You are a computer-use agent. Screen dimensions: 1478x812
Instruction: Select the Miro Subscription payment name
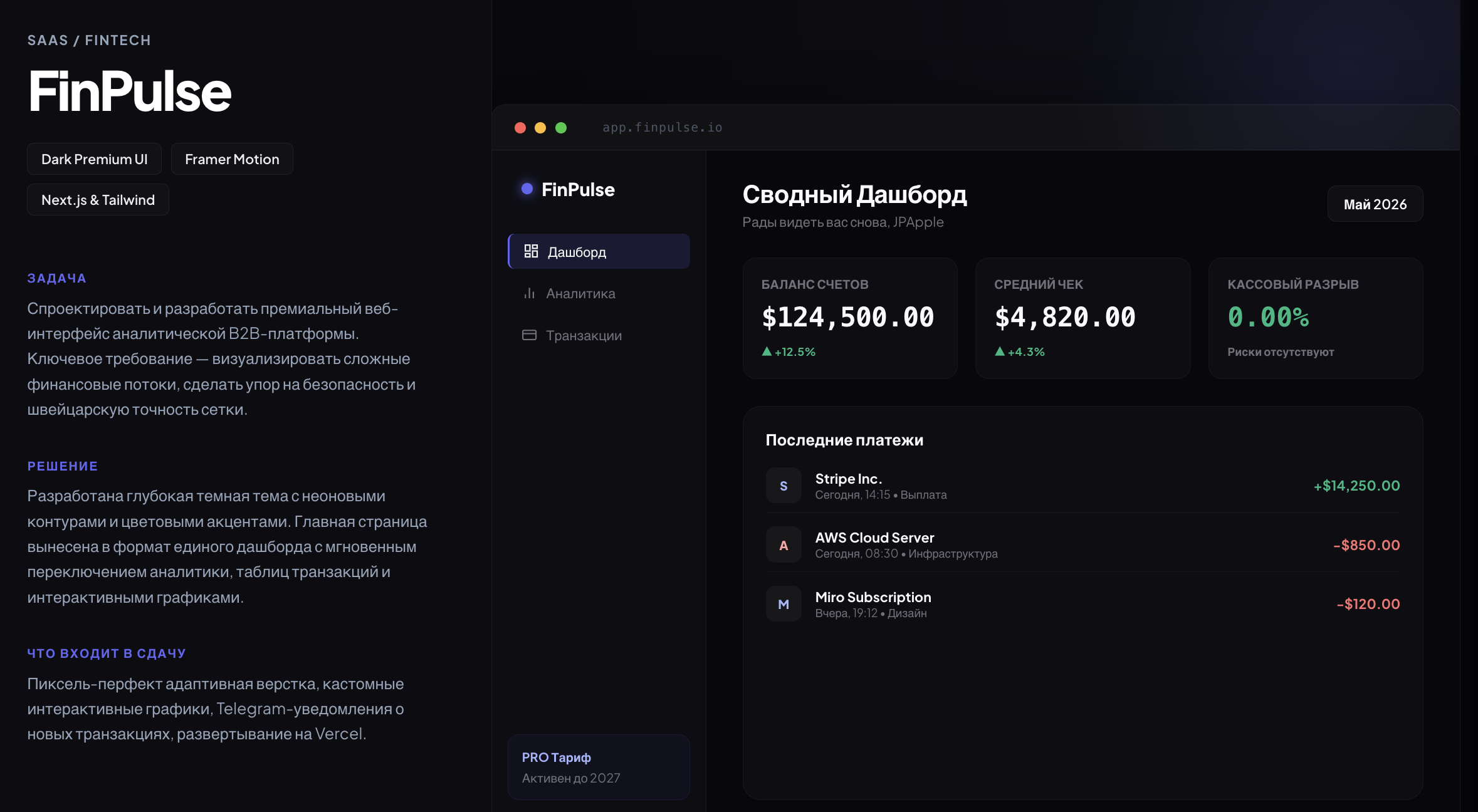click(873, 597)
